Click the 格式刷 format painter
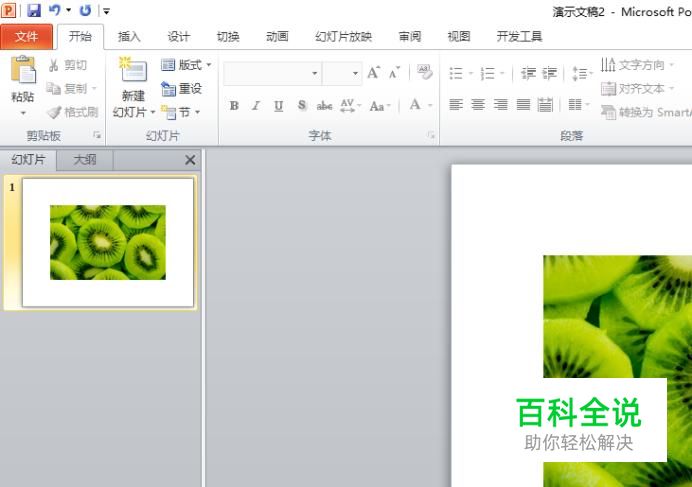Screen dimensions: 692x487 point(72,112)
